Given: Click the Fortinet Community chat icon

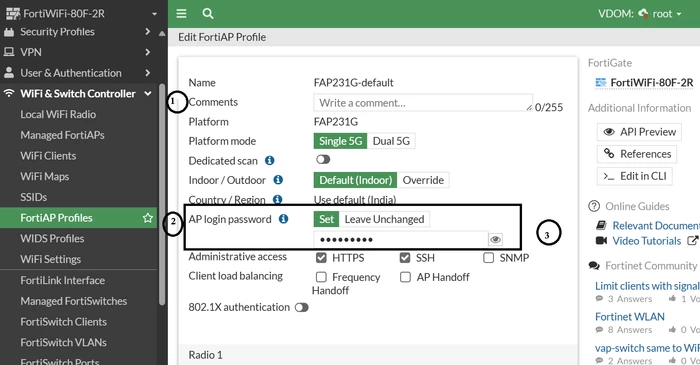Looking at the screenshot, I should pyautogui.click(x=594, y=266).
